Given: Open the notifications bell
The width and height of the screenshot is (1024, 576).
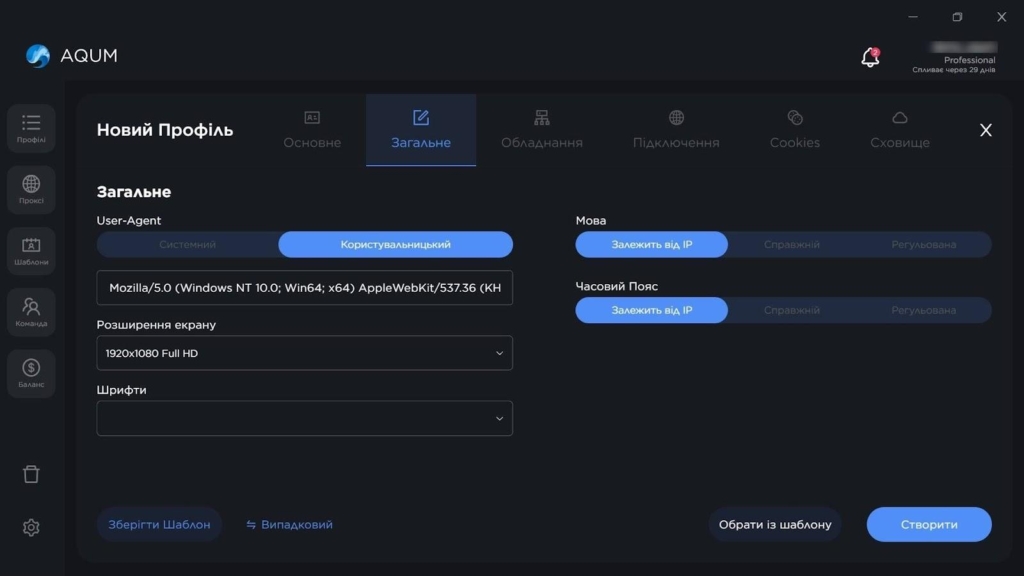Looking at the screenshot, I should (870, 58).
